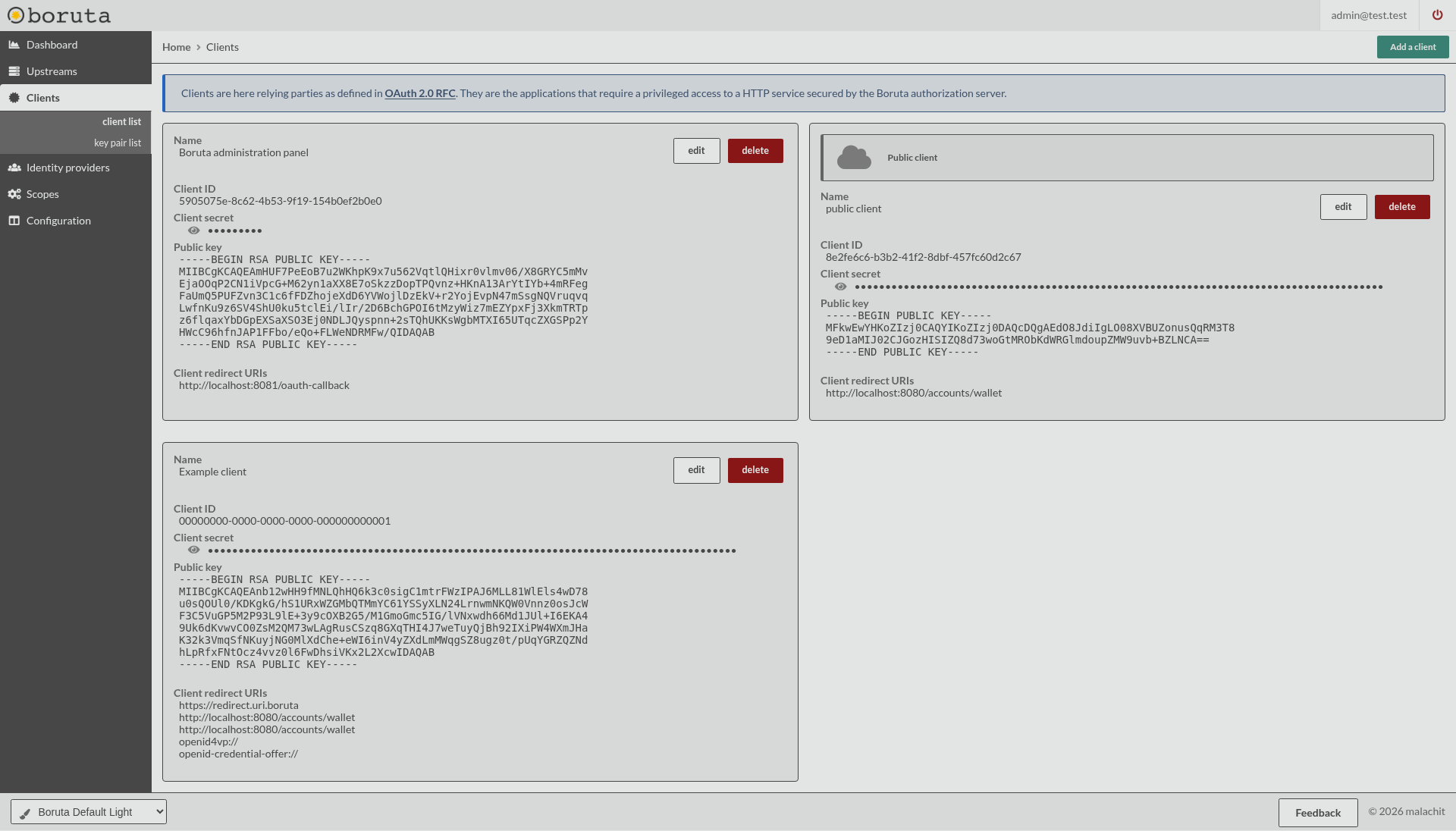This screenshot has height=831, width=1456.
Task: Delete the Boruta administration panel client
Action: click(x=755, y=151)
